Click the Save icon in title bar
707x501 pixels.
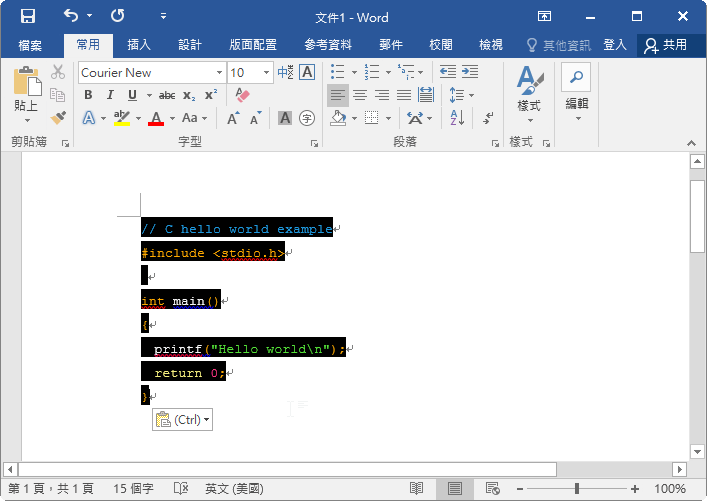[x=28, y=17]
